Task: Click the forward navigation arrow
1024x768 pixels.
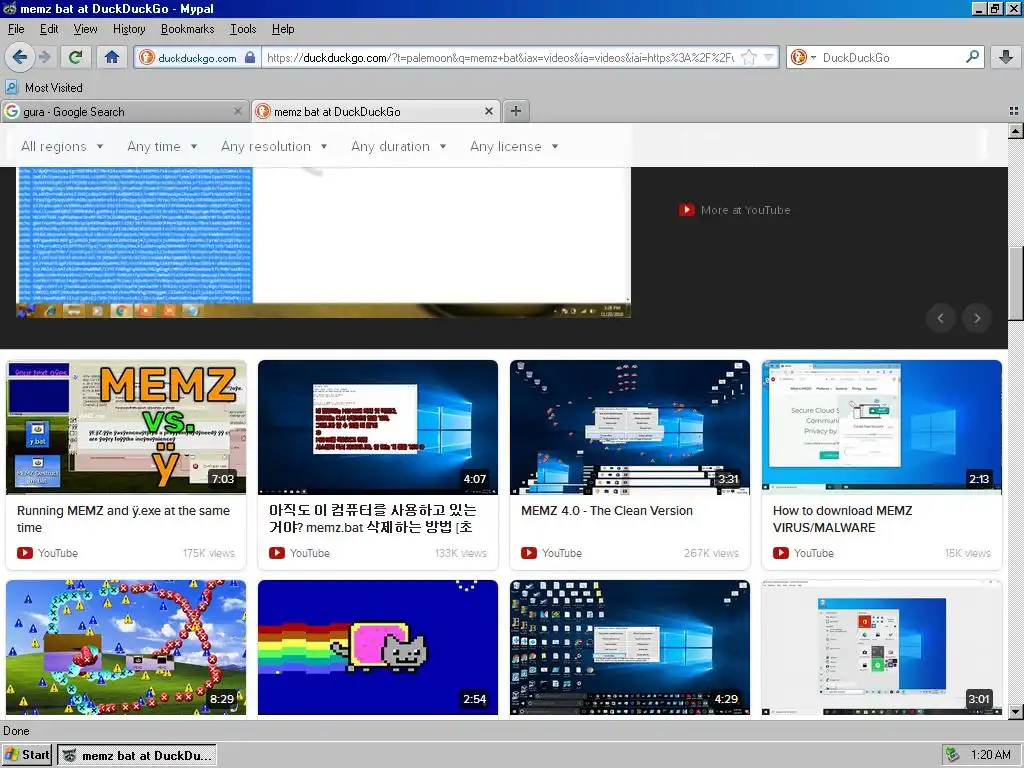Action: pos(44,57)
